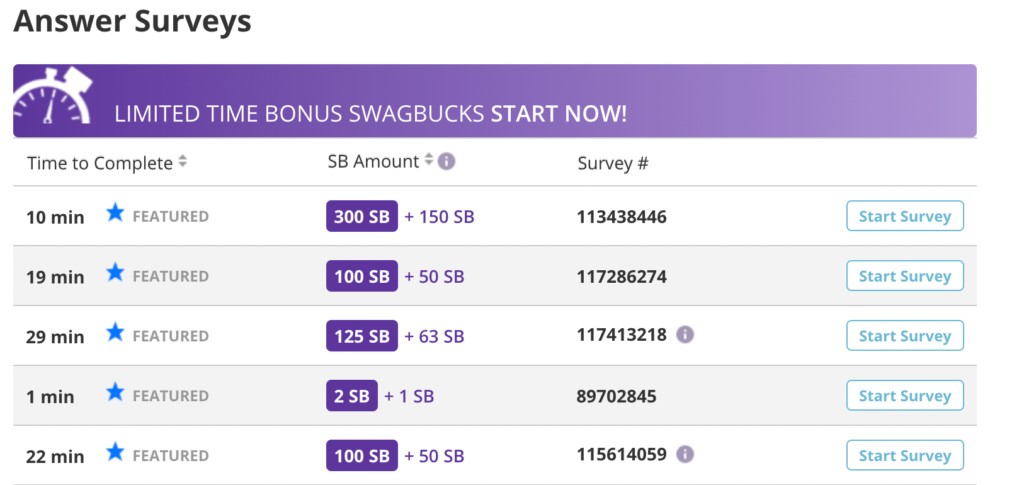Click the 300 SB amount badge
Screen dimensions: 1024x485
pyautogui.click(x=362, y=216)
